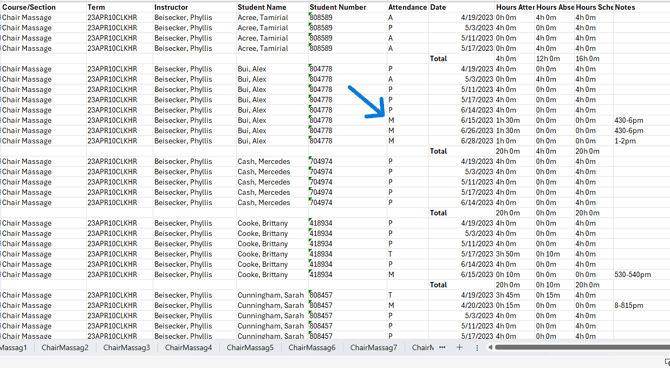Select the 6/26/2023 date cell
670x368 pixels.
coord(461,131)
